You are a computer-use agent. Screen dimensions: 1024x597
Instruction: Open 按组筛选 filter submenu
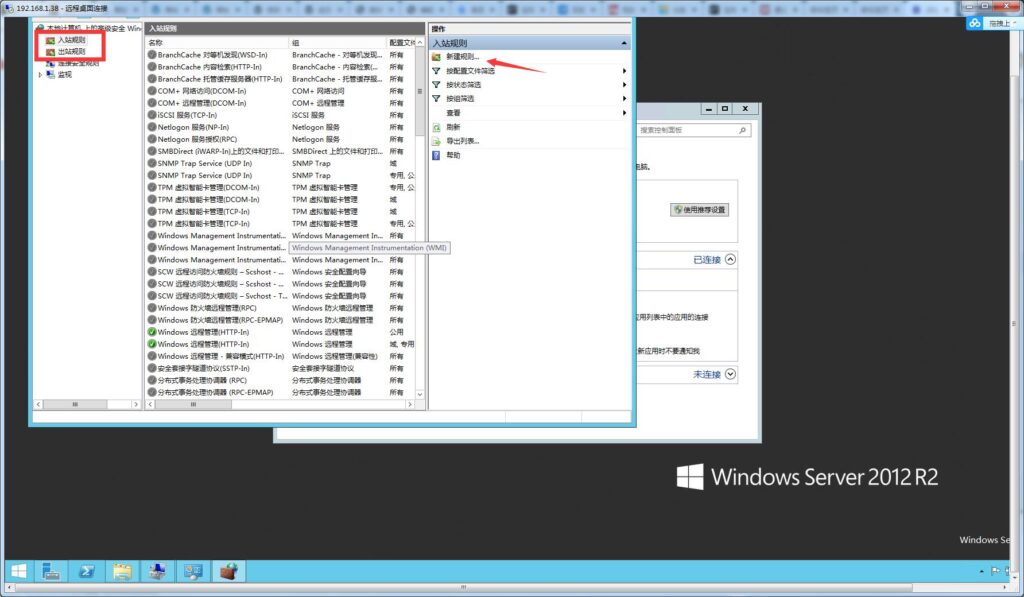460,99
